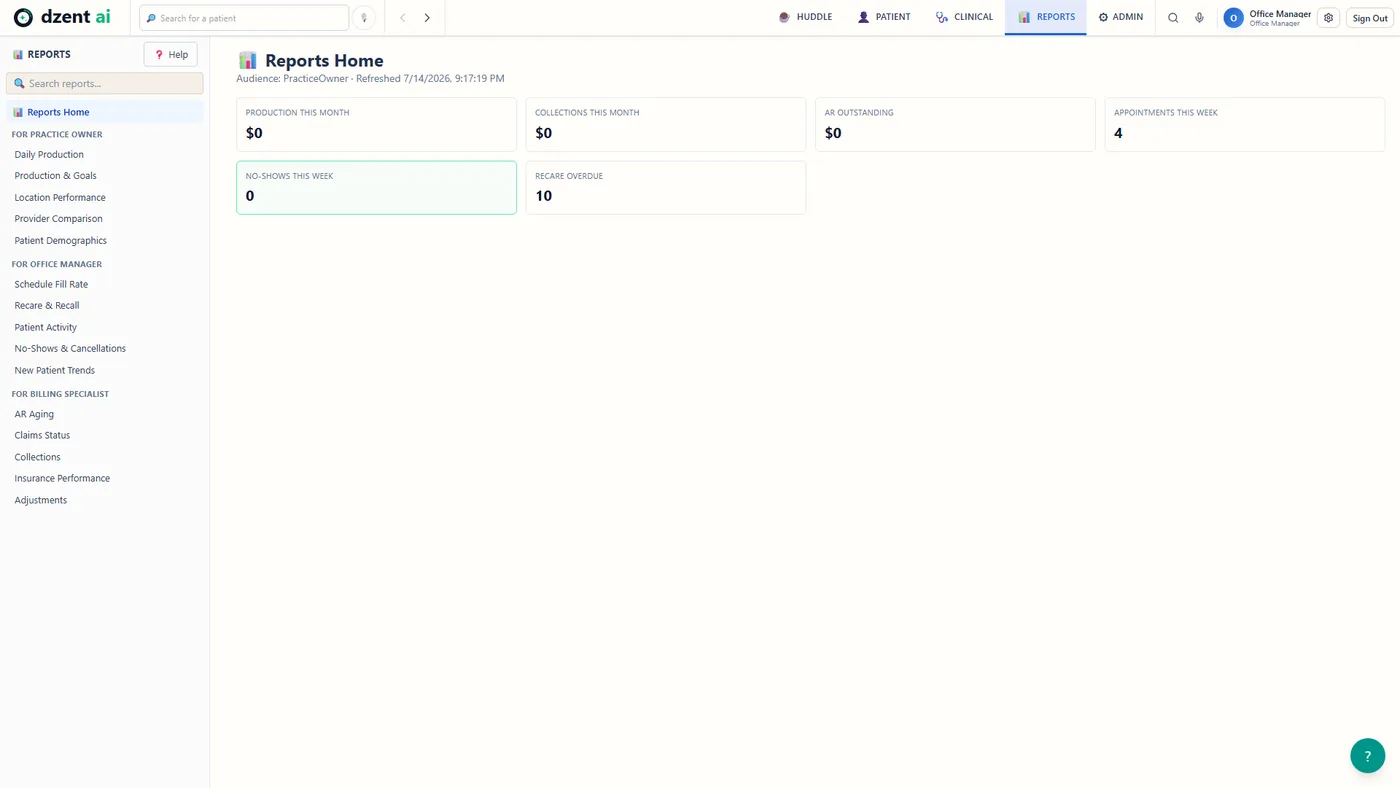Screen dimensions: 1400x788
Task: Focus the Search for a patient field
Action: coord(244,18)
